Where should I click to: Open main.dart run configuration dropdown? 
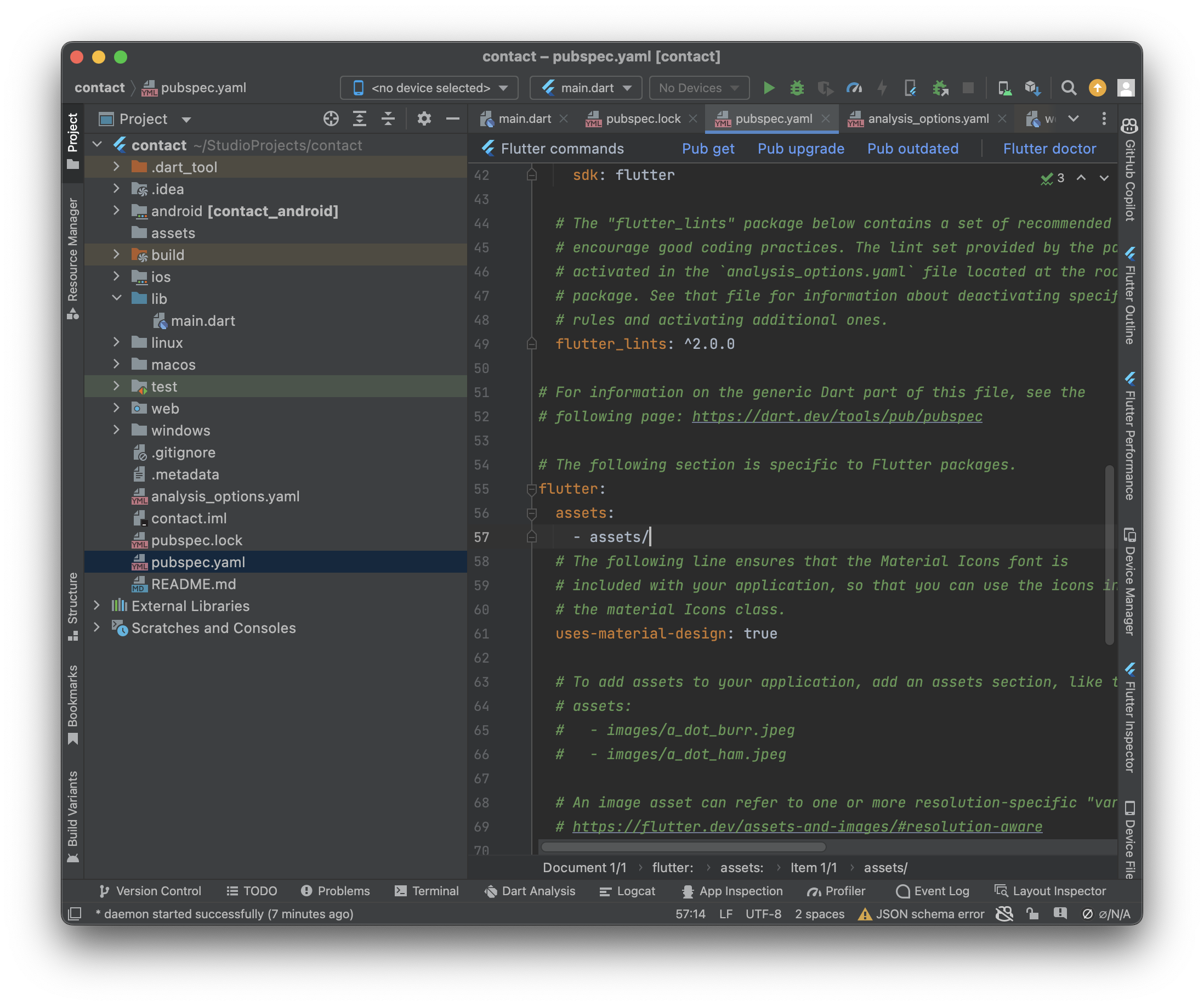586,88
